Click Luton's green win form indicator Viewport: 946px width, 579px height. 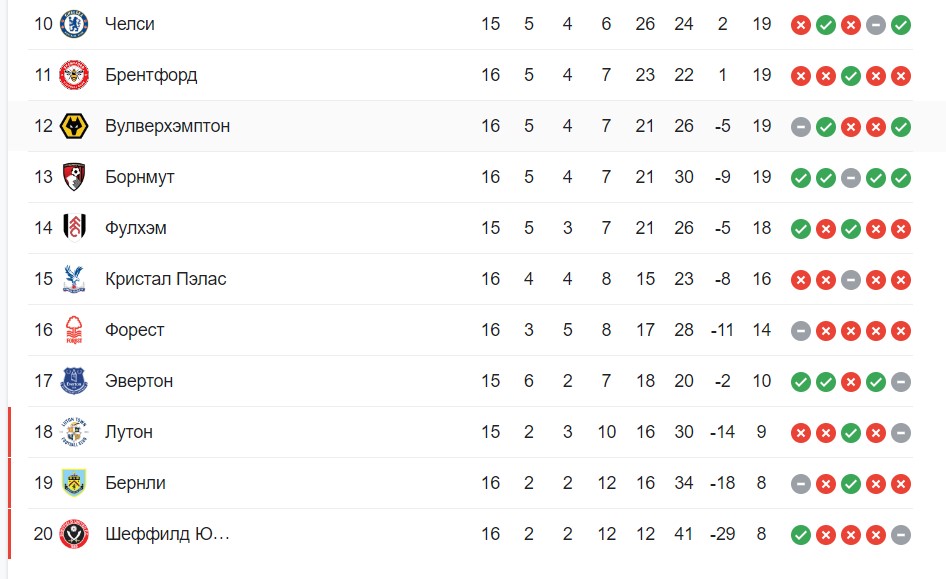point(851,433)
